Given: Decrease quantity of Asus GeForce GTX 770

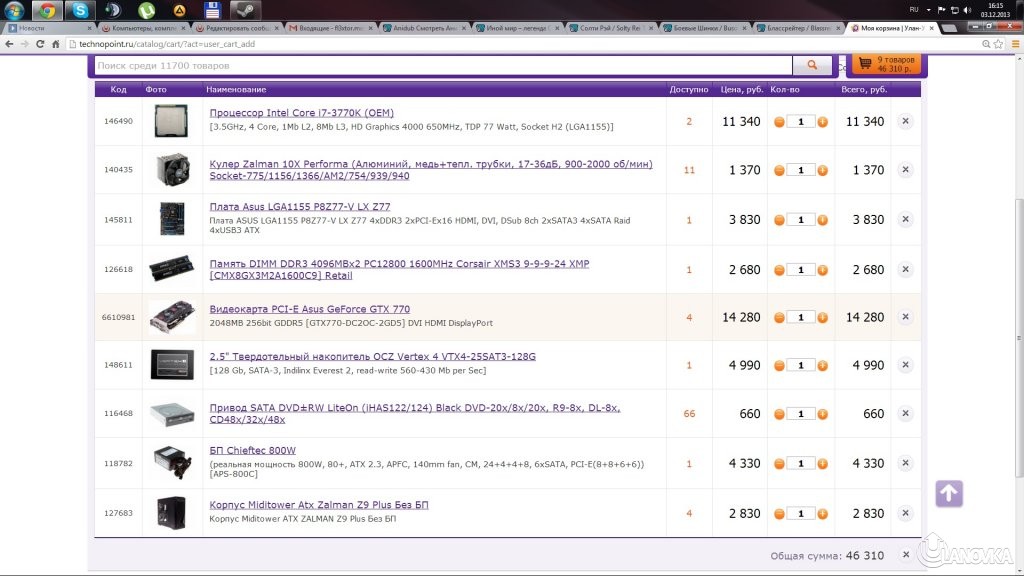Looking at the screenshot, I should tap(779, 317).
